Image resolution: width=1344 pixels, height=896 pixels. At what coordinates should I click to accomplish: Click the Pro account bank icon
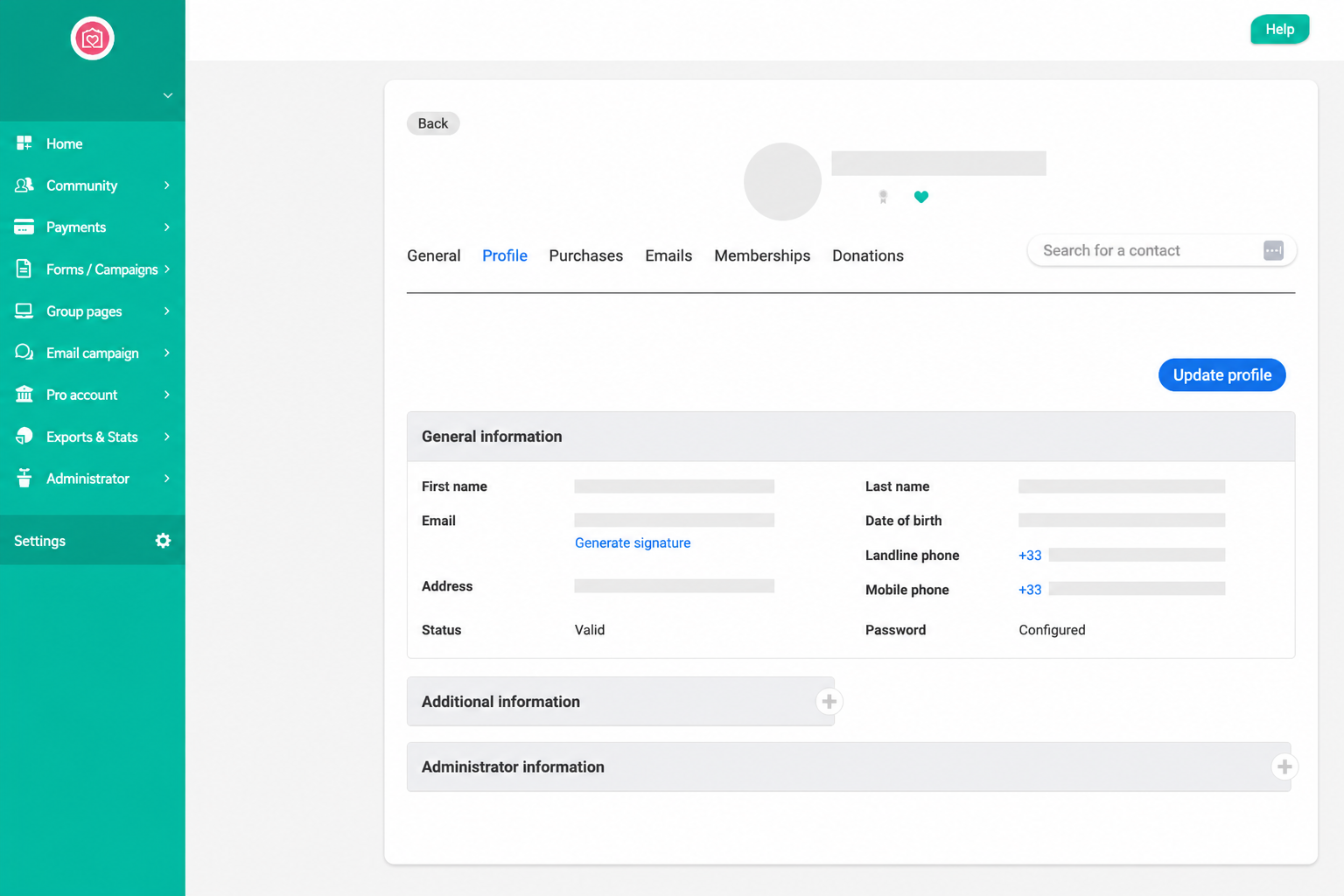point(24,395)
